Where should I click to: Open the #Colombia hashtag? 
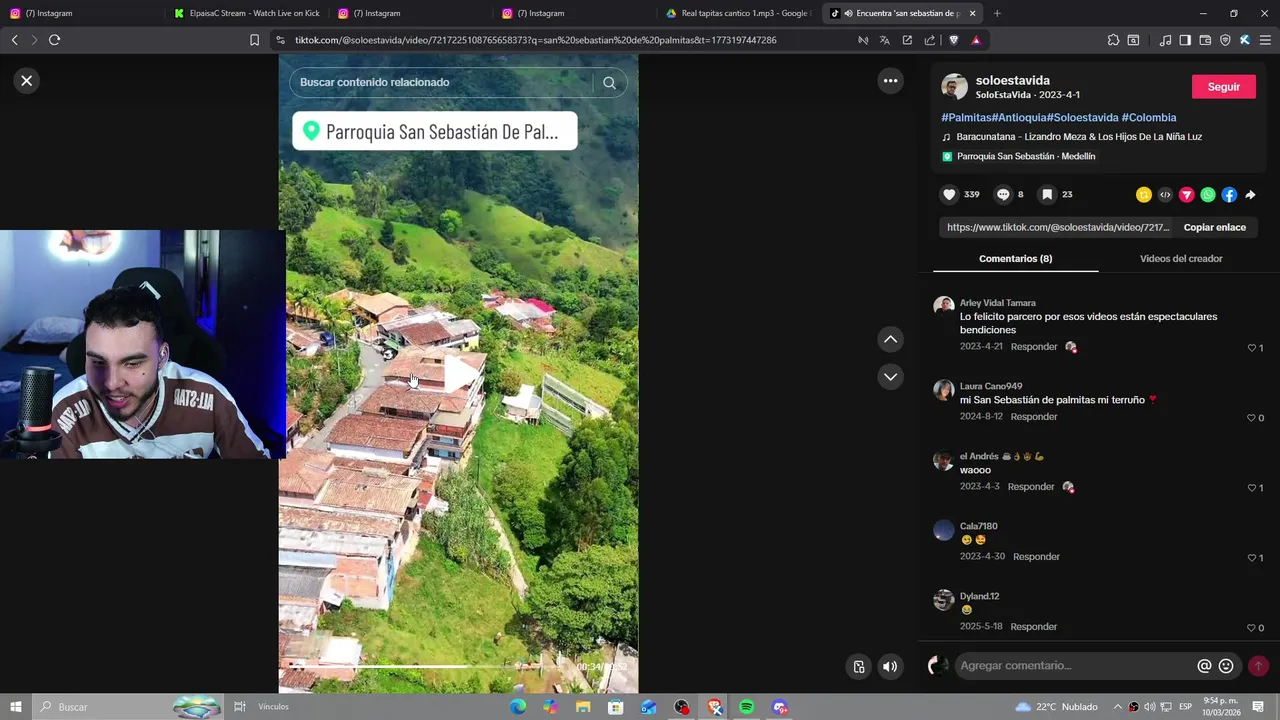(x=1149, y=118)
